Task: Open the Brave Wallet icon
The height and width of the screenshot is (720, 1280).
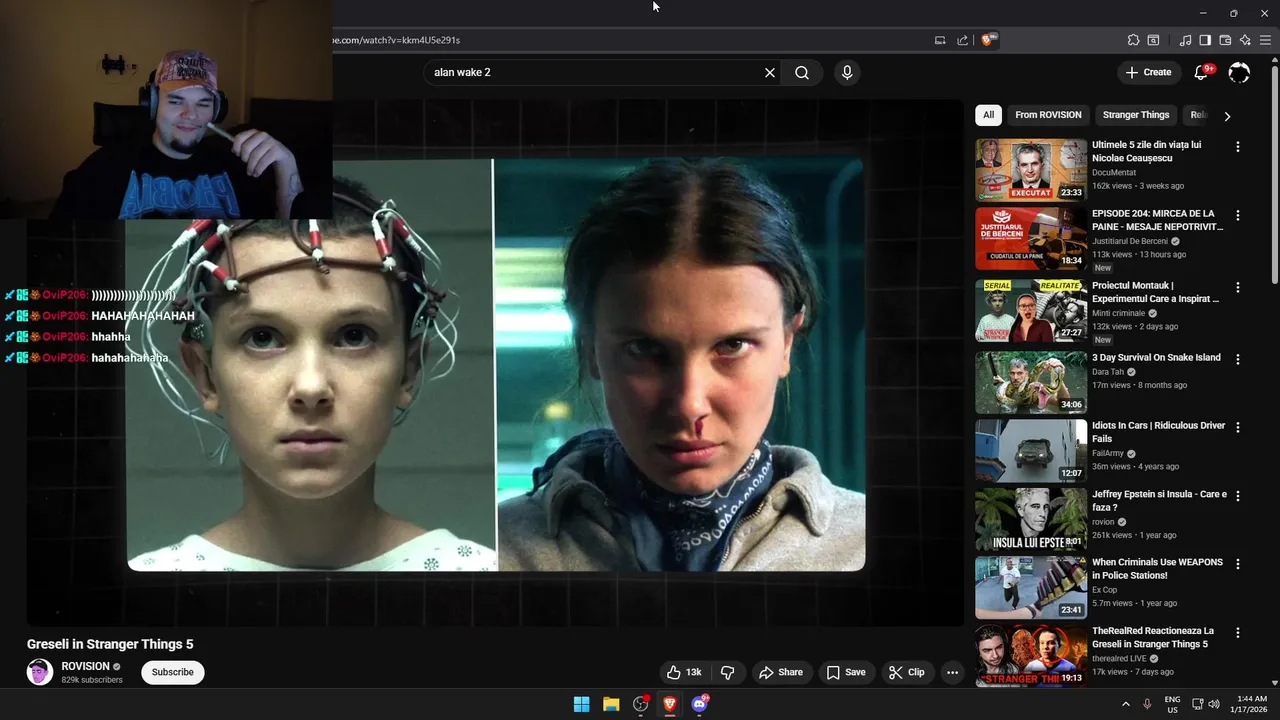Action: tap(1225, 40)
